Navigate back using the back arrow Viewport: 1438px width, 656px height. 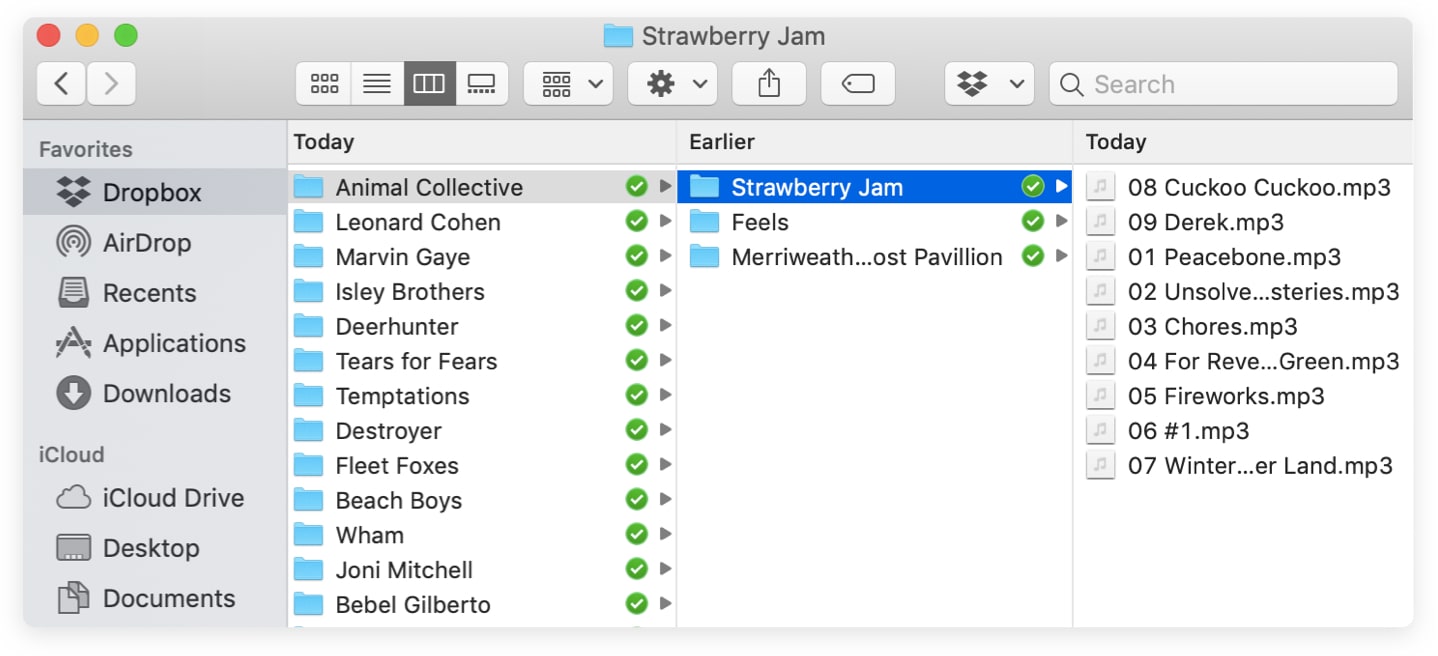pos(60,83)
